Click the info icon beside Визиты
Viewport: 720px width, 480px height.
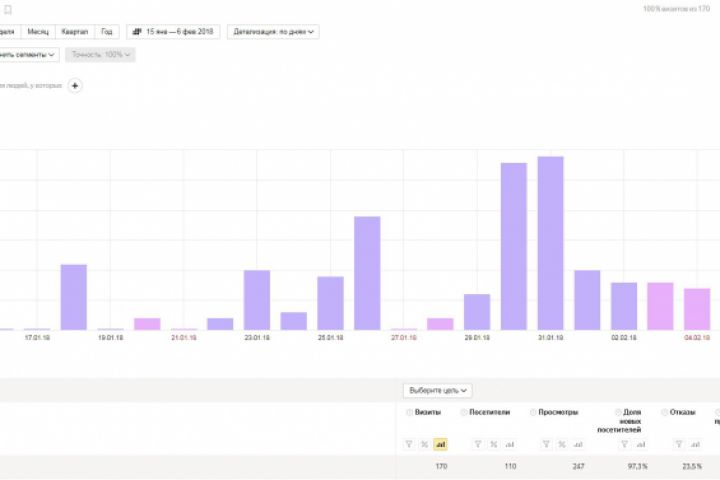point(409,412)
